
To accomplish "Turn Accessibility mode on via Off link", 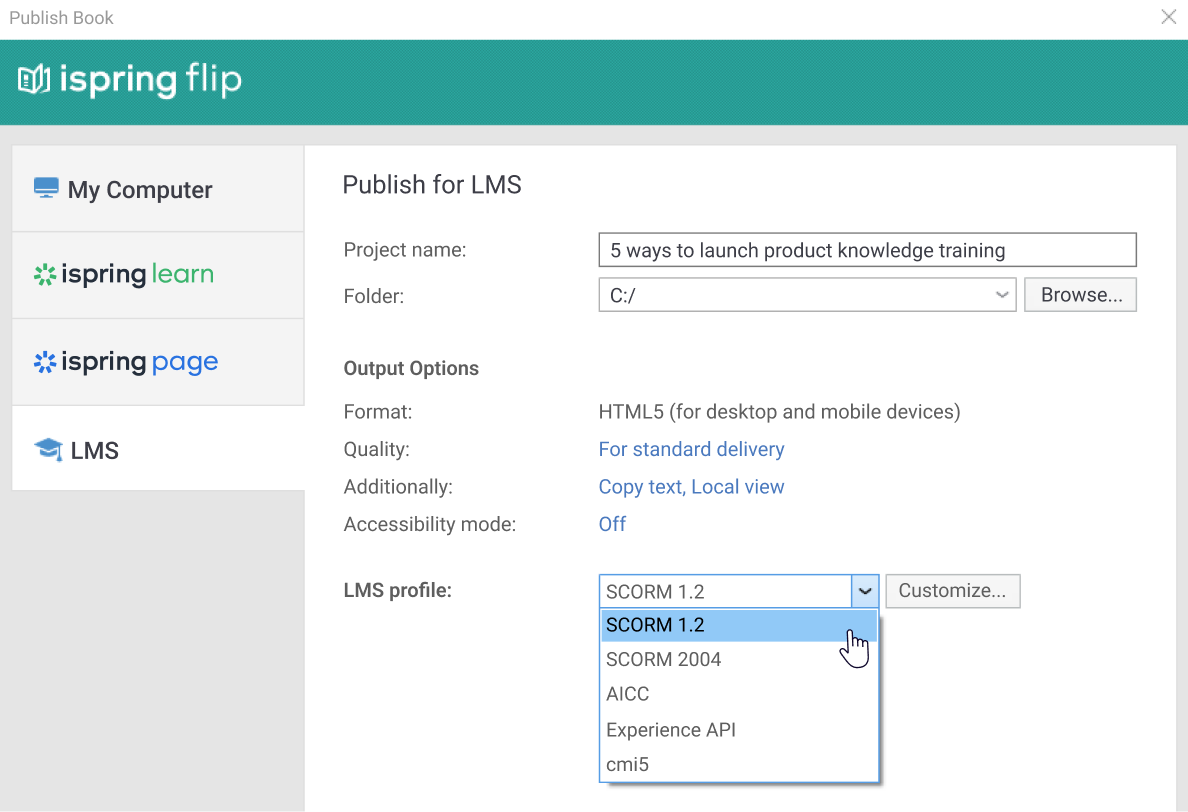I will click(612, 523).
